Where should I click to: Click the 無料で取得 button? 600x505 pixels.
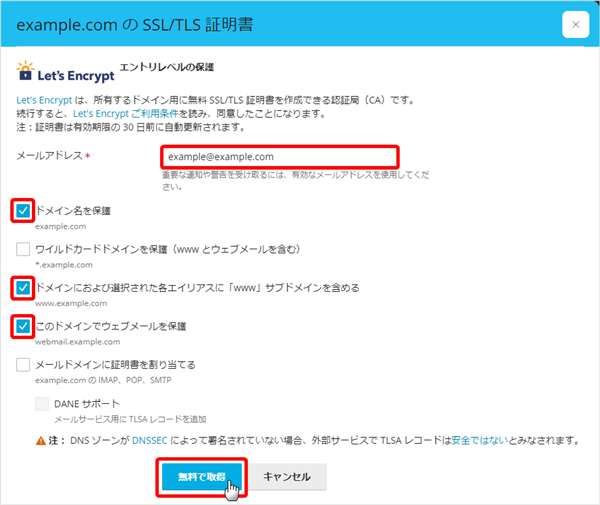pos(202,477)
